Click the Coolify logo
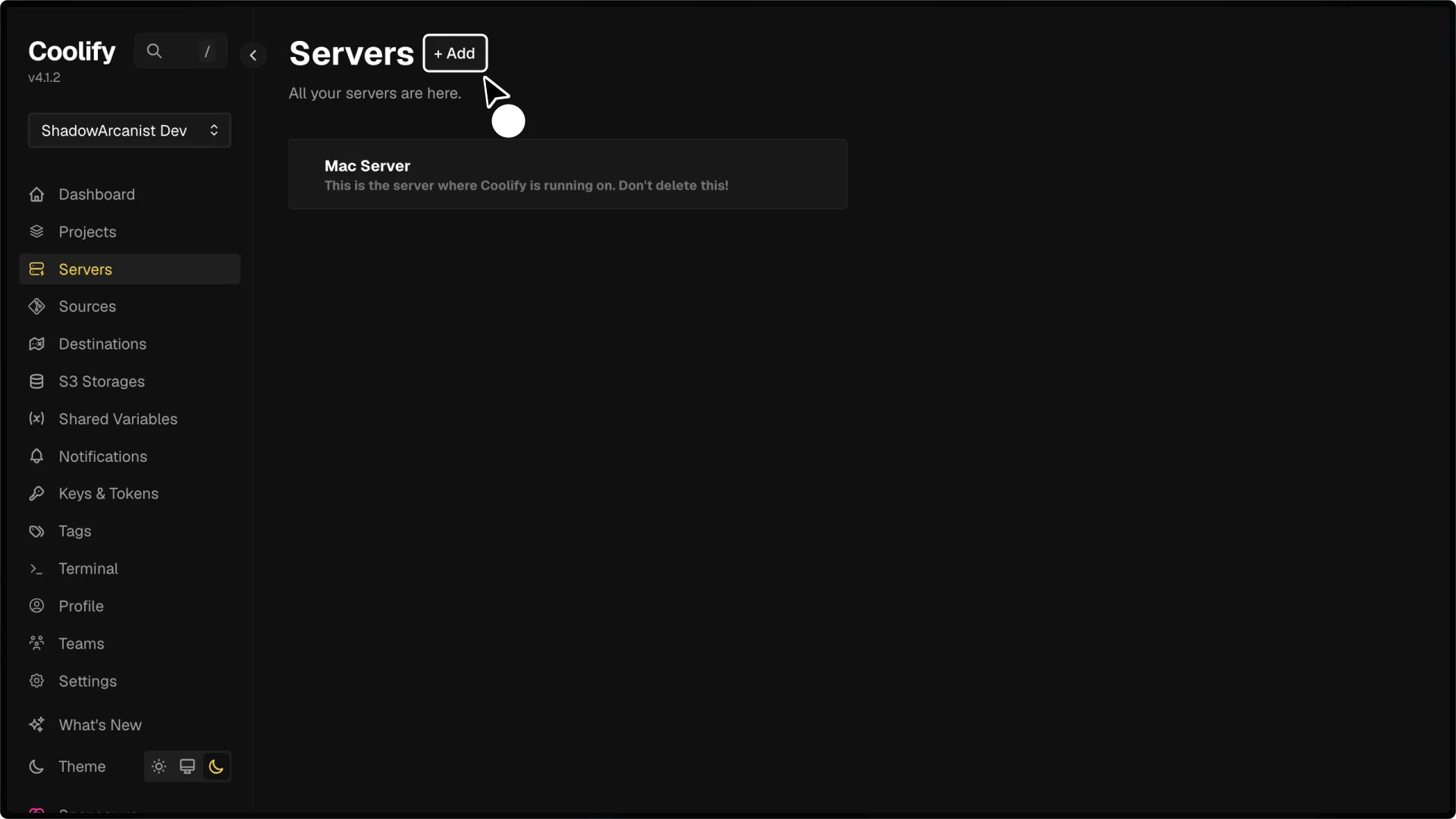The width and height of the screenshot is (1456, 819). click(x=72, y=51)
